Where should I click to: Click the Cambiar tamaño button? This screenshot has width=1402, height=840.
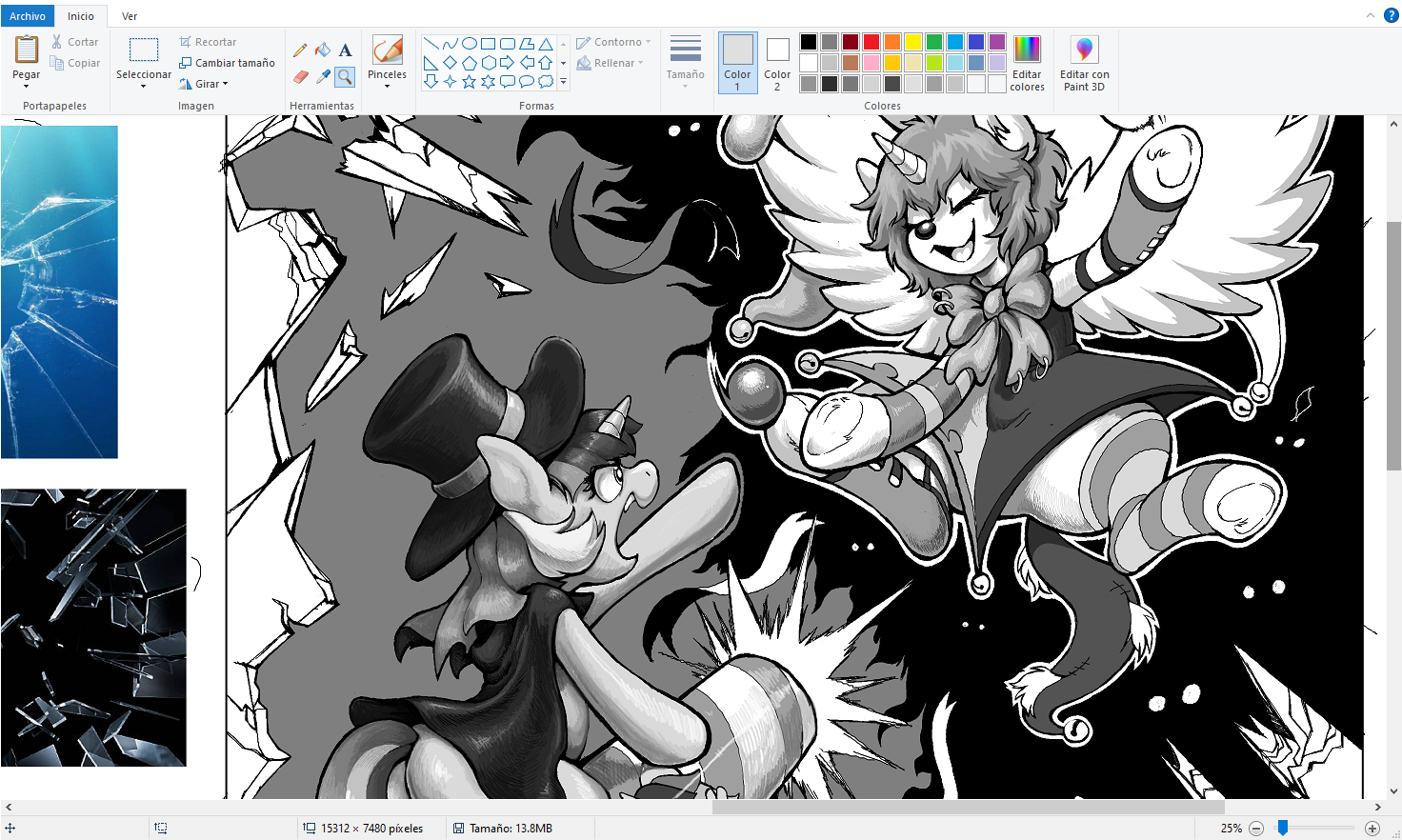tap(227, 63)
